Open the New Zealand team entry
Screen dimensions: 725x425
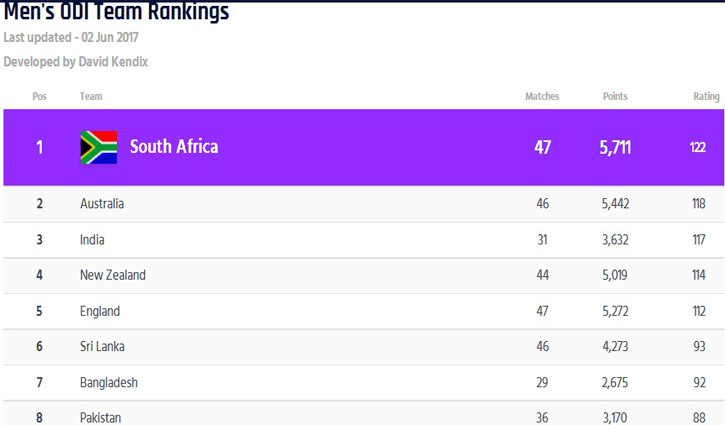click(x=363, y=276)
